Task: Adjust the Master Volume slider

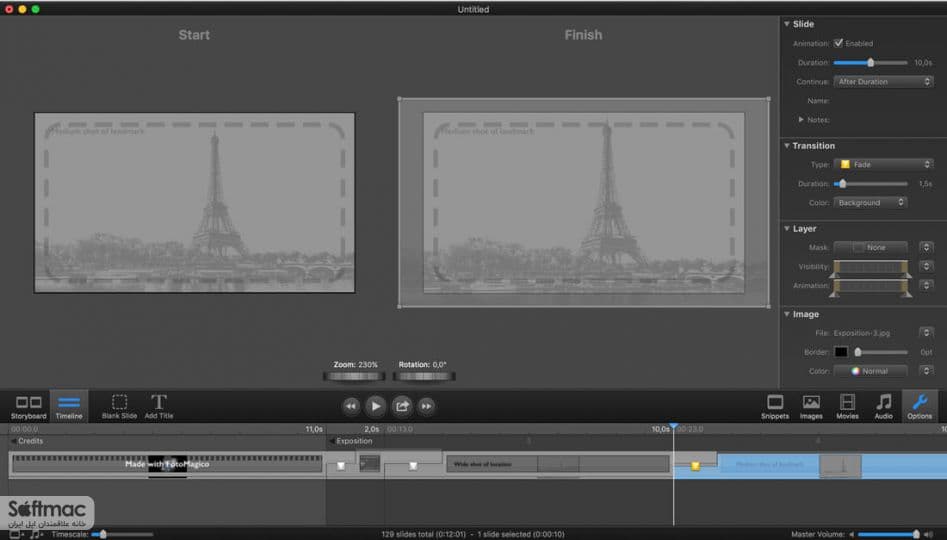Action: tap(889, 535)
